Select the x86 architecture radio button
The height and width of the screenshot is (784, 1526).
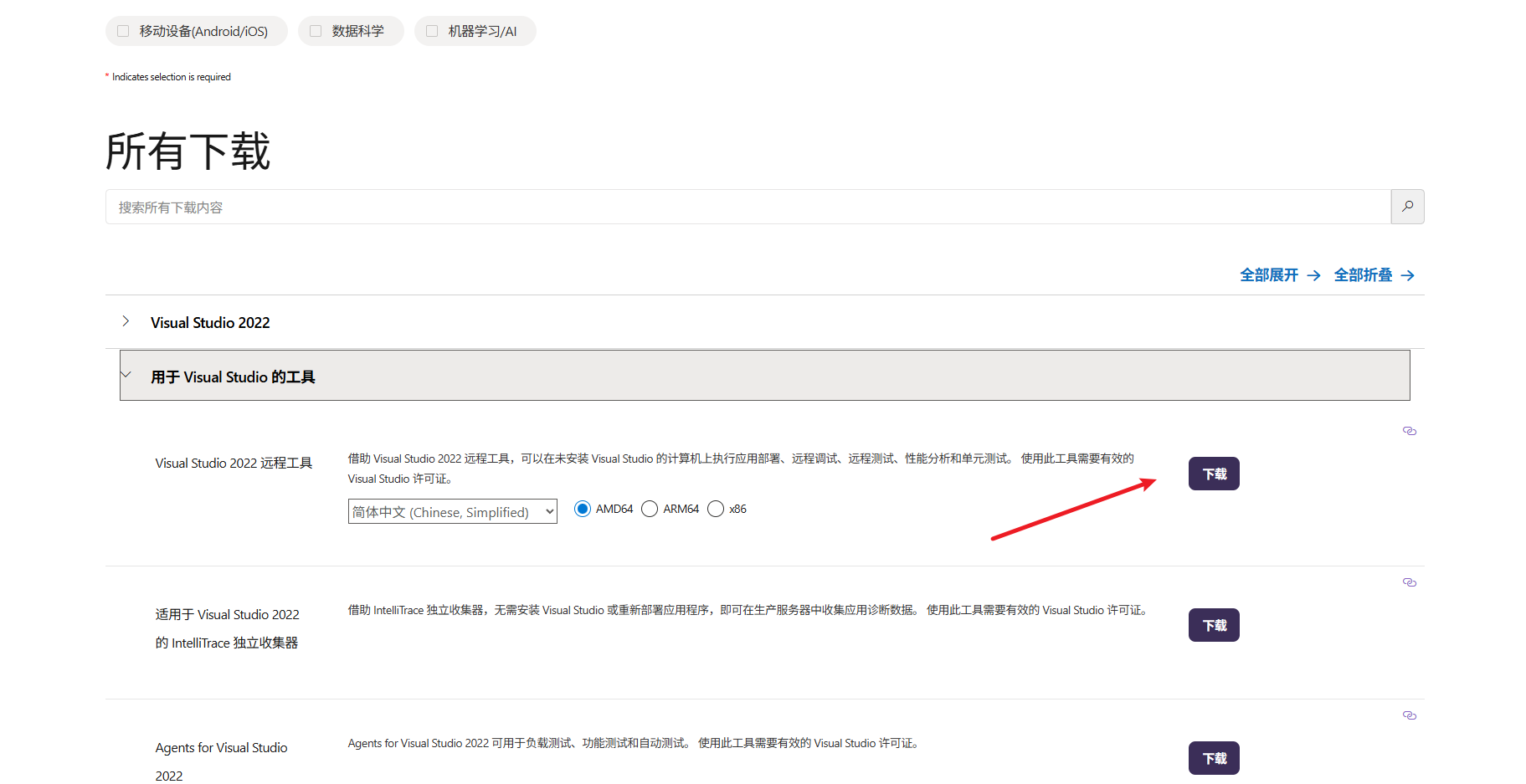point(716,509)
